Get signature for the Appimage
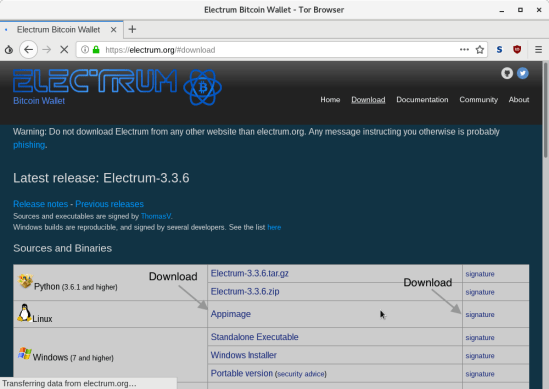 pos(480,314)
